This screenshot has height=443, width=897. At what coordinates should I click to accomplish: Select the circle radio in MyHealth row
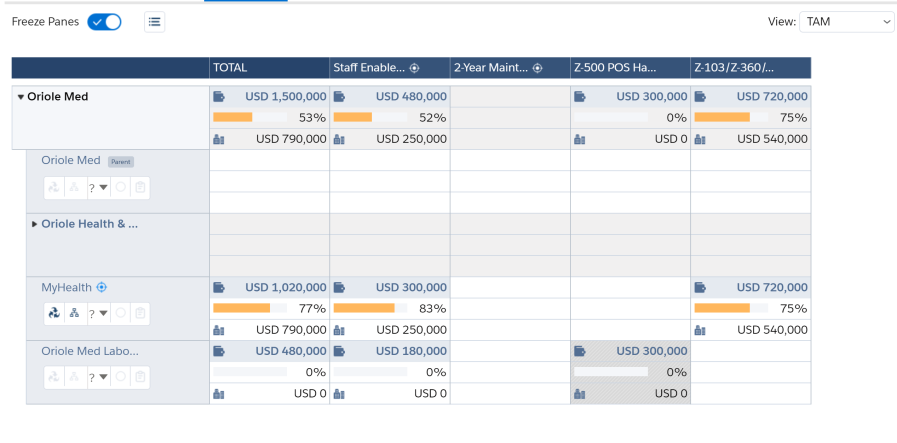coord(120,313)
